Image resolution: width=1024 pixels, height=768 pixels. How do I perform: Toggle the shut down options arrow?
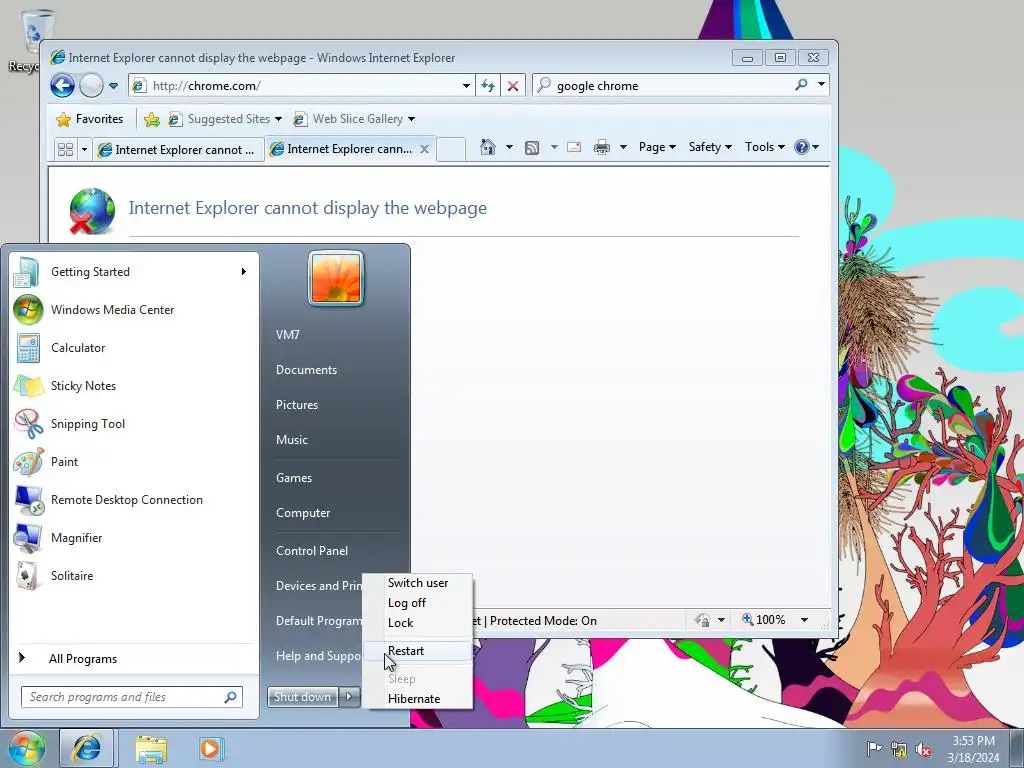pos(349,697)
